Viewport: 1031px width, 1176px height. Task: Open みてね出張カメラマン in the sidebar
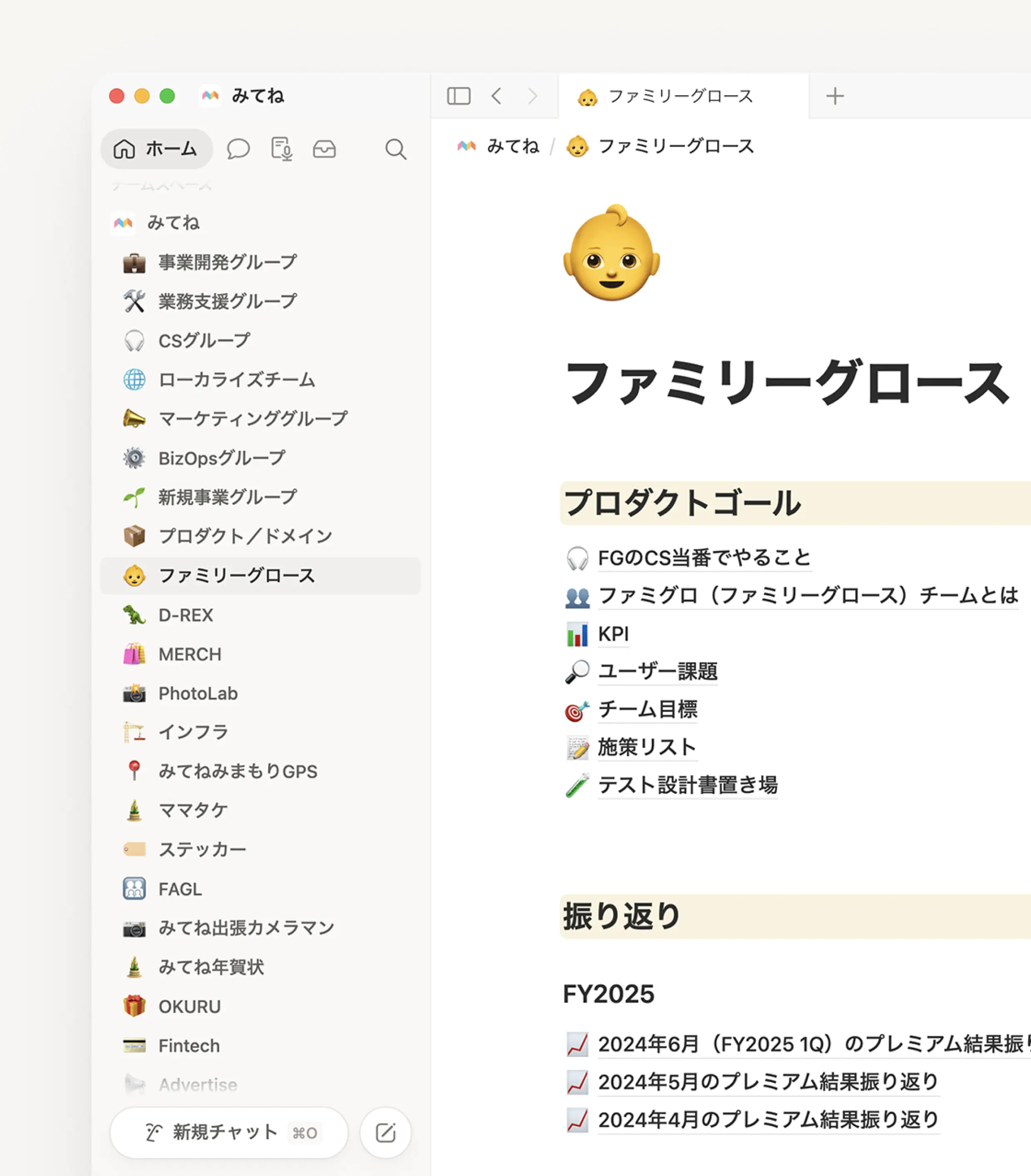pyautogui.click(x=260, y=928)
